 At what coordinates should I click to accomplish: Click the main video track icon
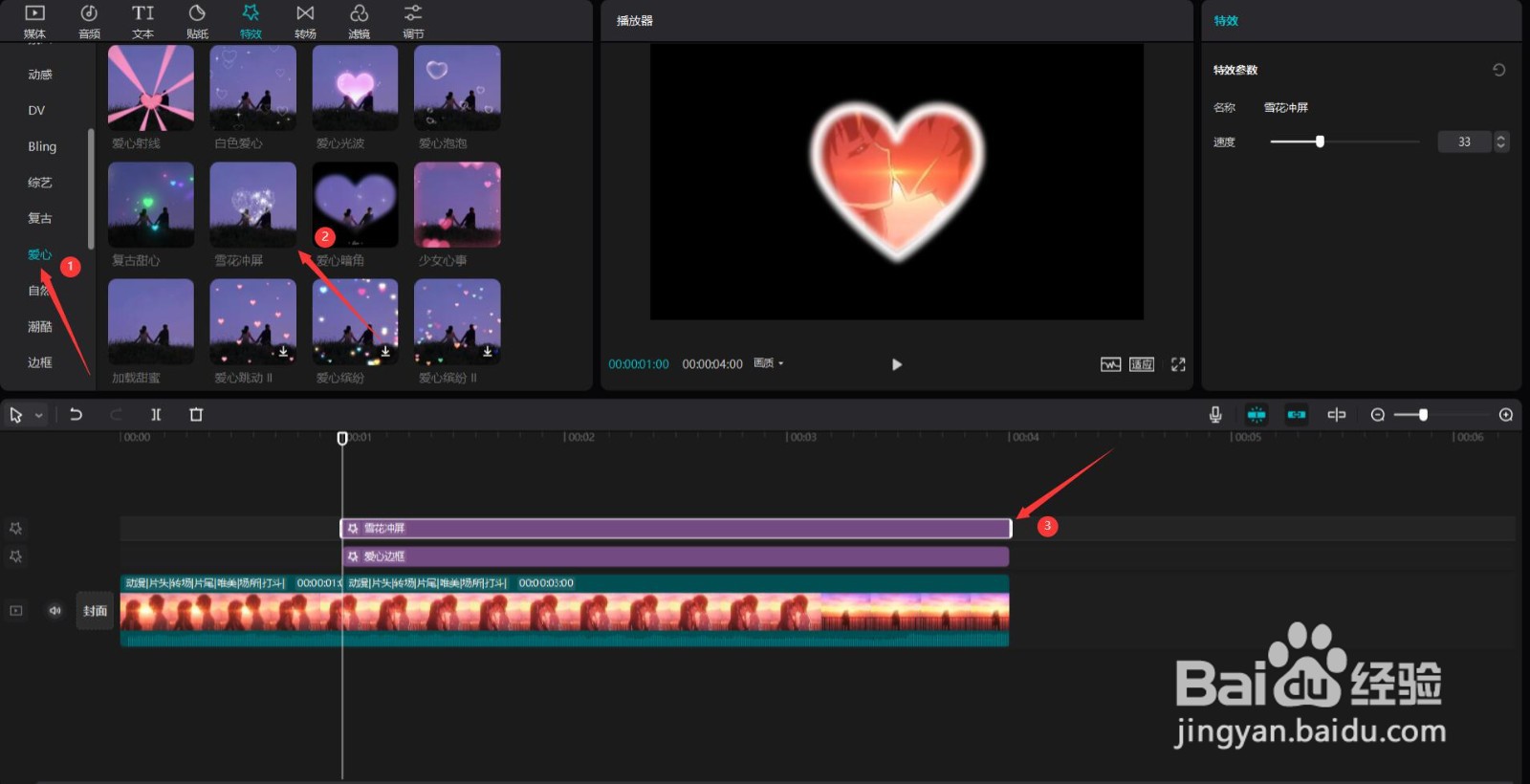[16, 611]
